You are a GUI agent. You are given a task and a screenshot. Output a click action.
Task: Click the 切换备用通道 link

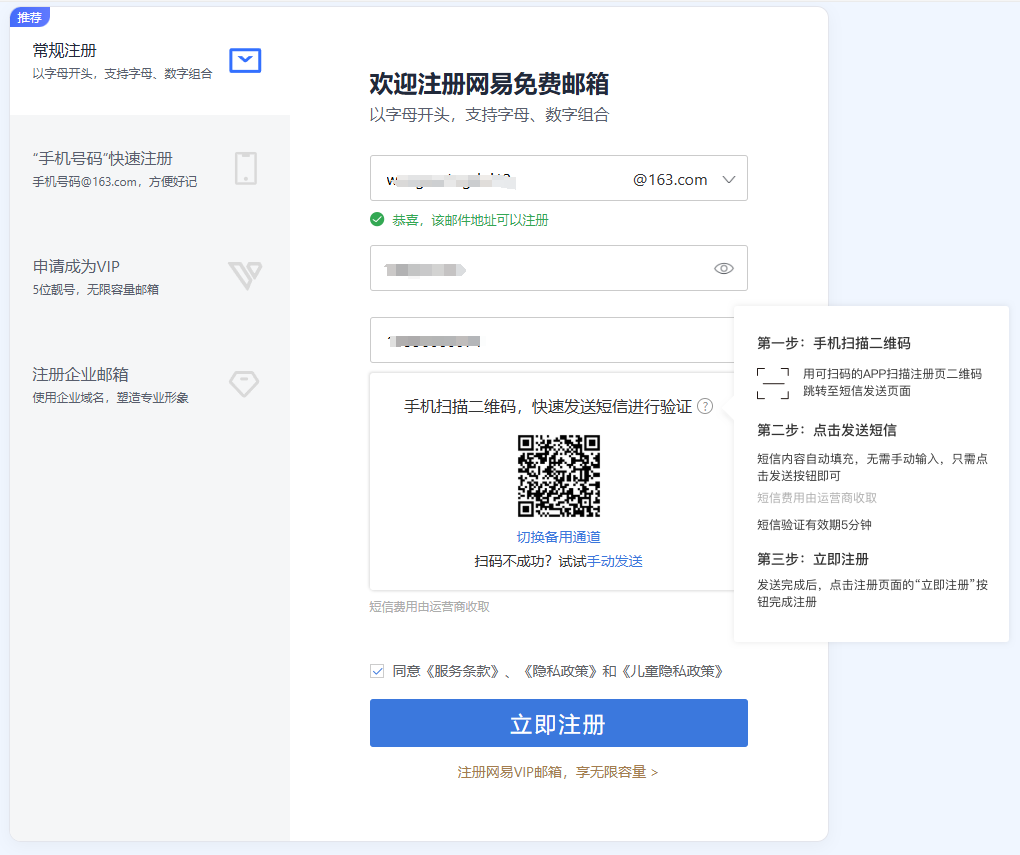(x=559, y=537)
